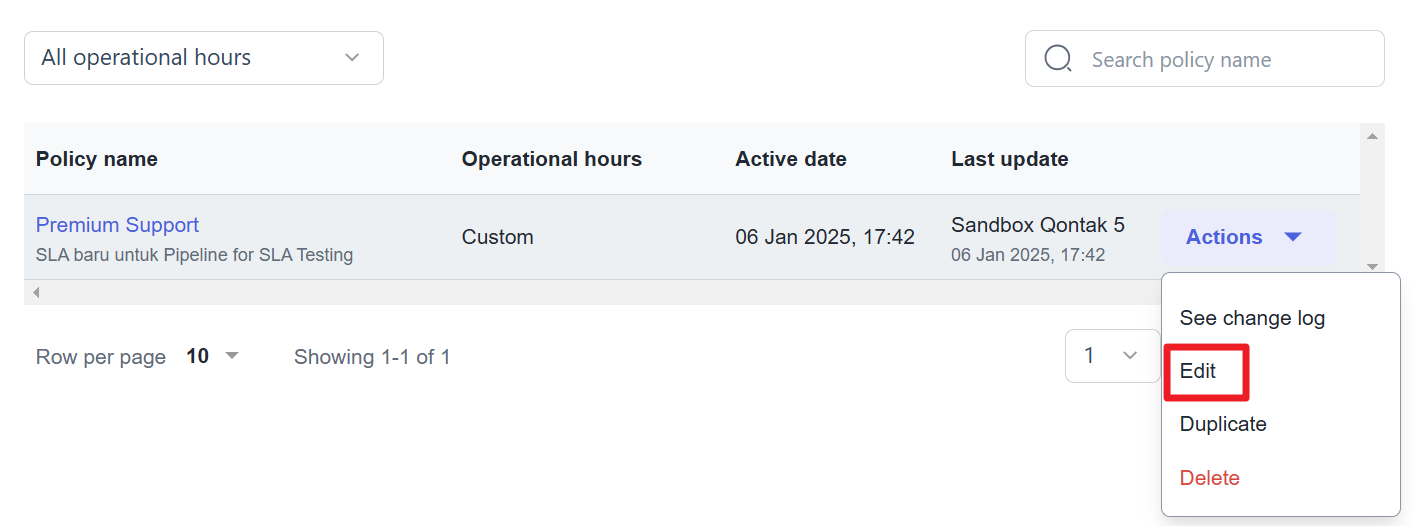This screenshot has width=1413, height=526.
Task: Click the Actions caret-down icon
Action: 1293,237
